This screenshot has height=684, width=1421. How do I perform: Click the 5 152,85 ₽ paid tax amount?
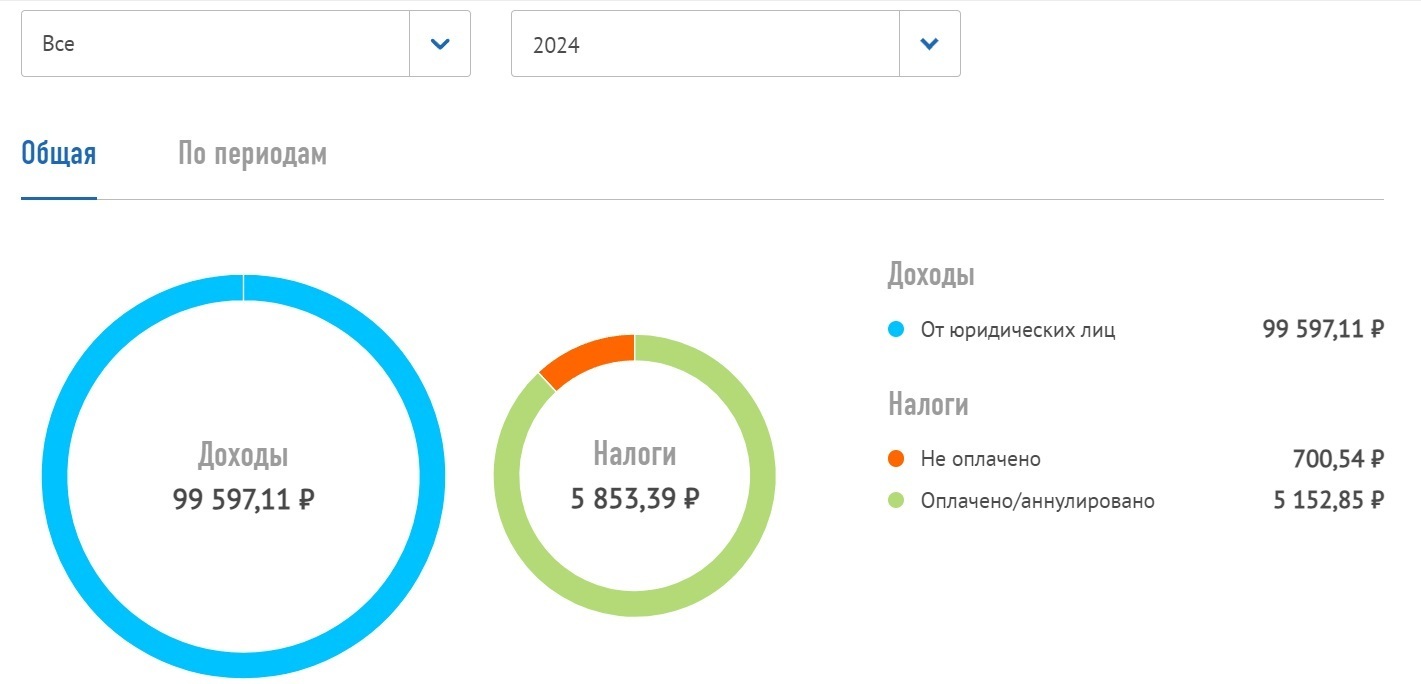click(1328, 501)
